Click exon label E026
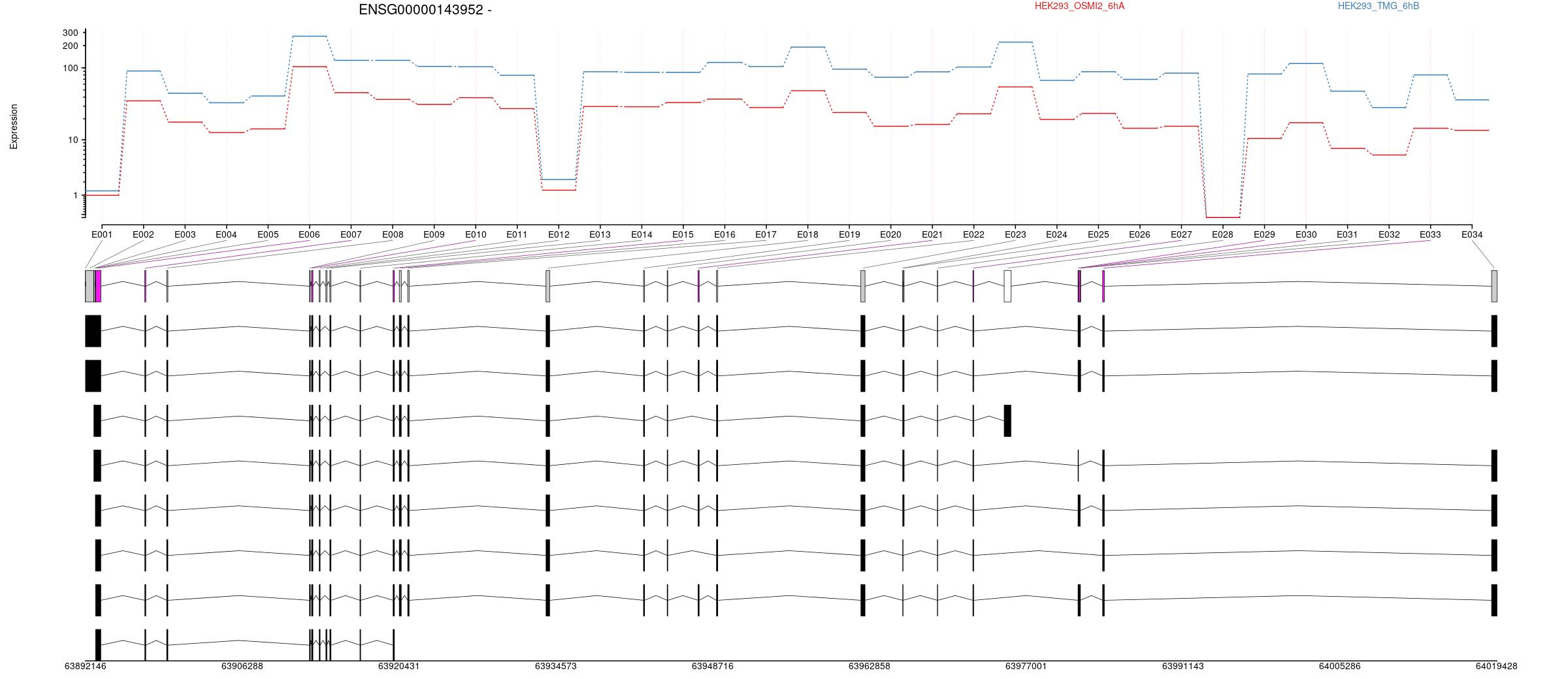The image size is (1568, 679). click(1139, 234)
